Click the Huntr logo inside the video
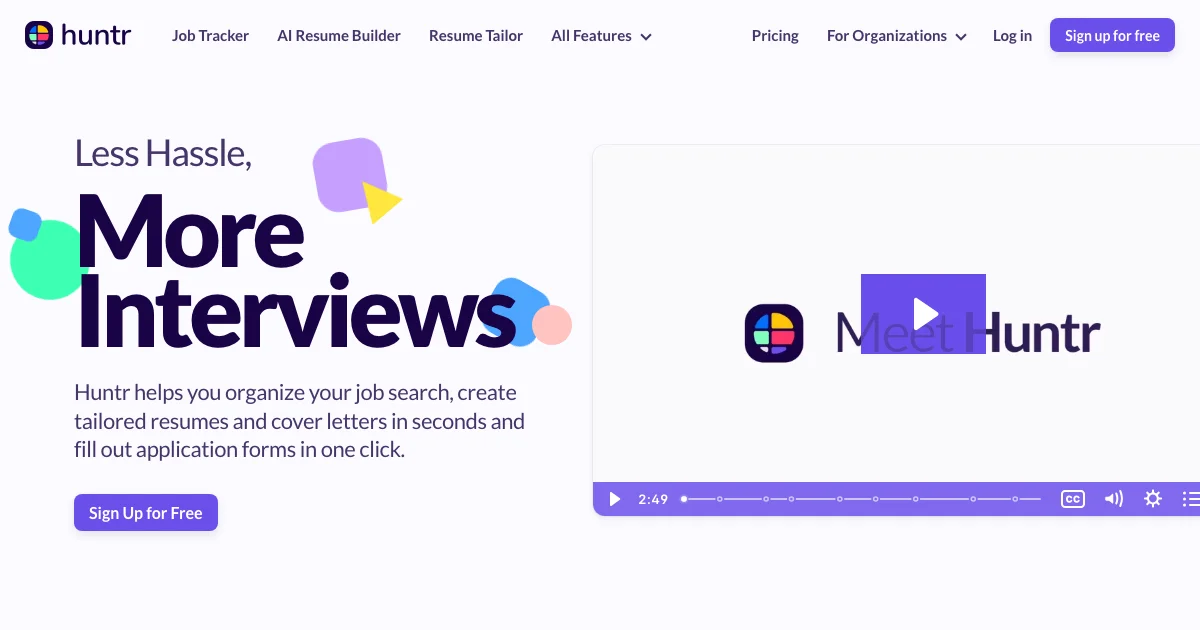 point(774,333)
